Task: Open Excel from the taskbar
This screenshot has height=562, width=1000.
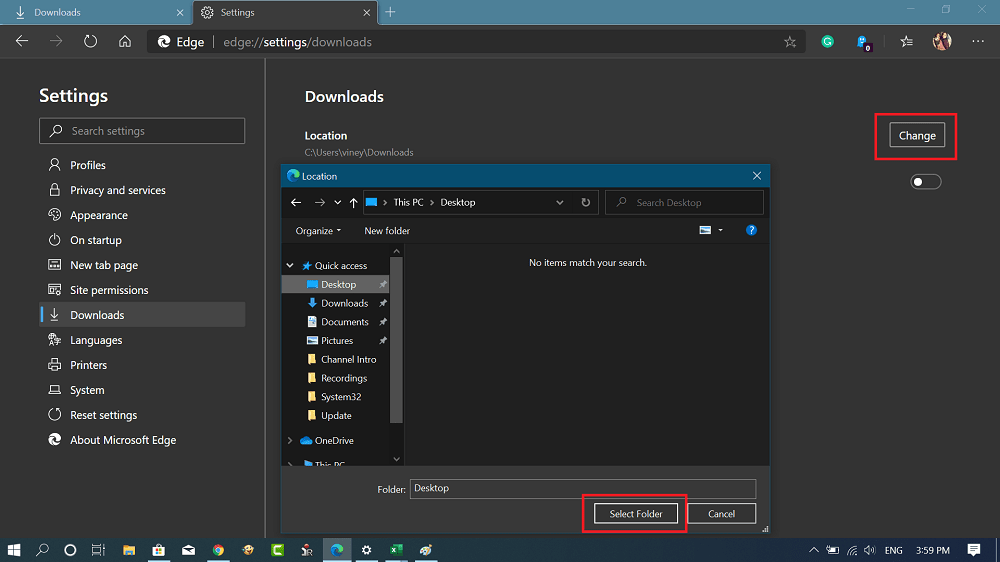Action: pos(396,550)
